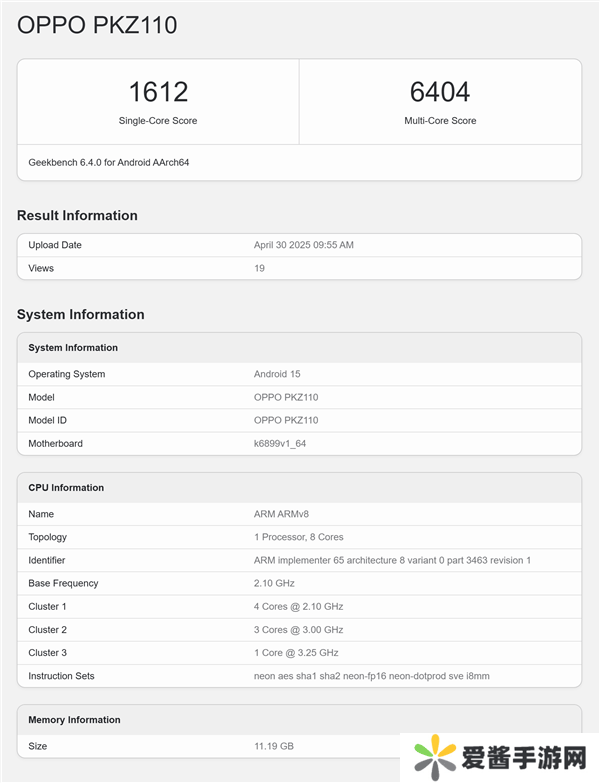Screen dimensions: 600x783
Task: Click the k6899v1_64 motherboard value
Action: [280, 443]
